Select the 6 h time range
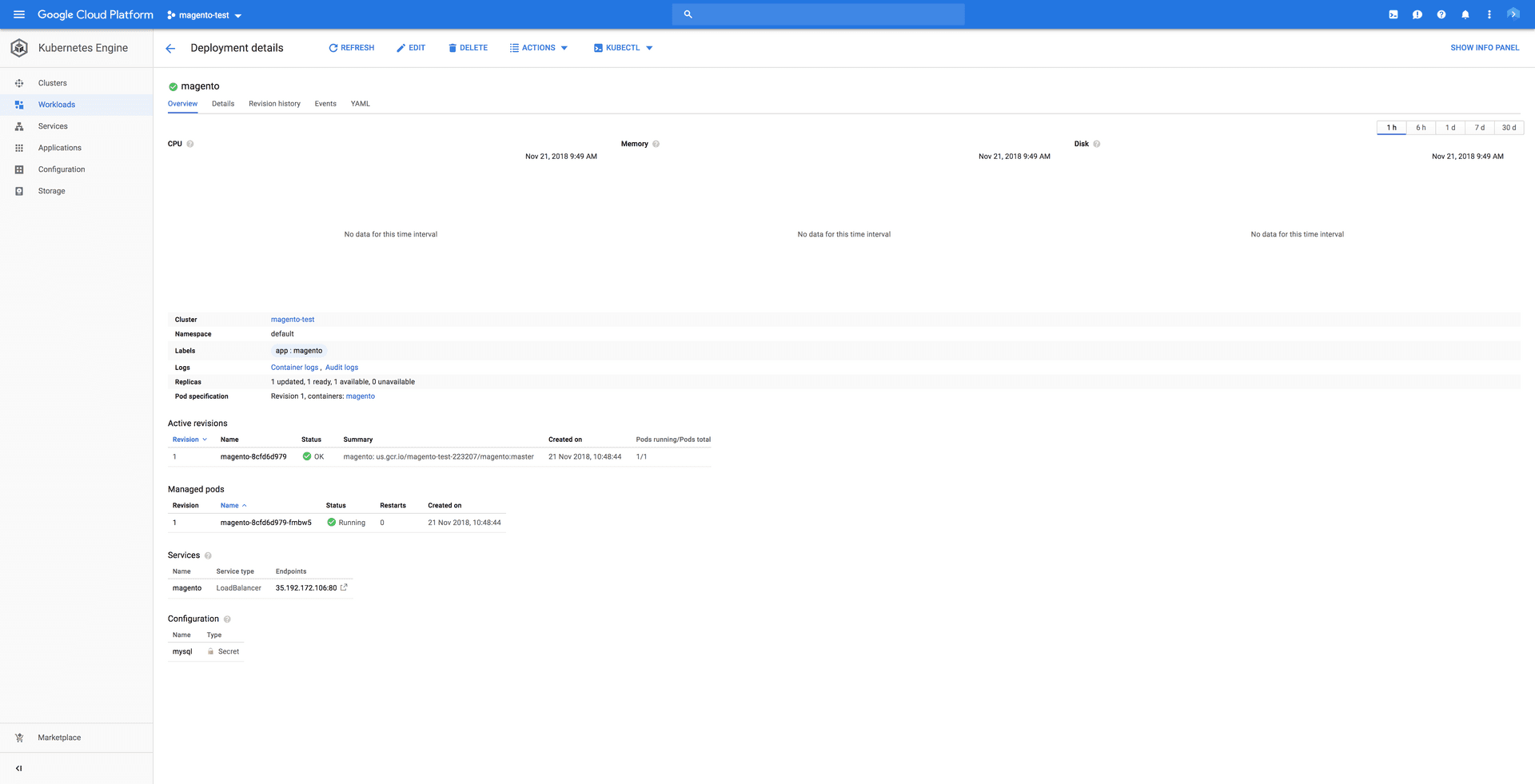This screenshot has width=1535, height=784. pos(1421,128)
